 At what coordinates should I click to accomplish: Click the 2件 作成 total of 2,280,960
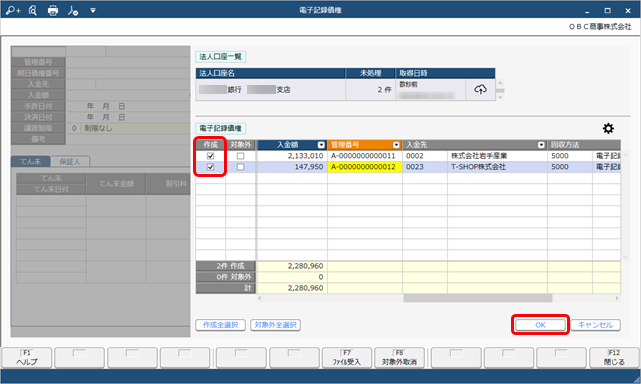click(292, 266)
